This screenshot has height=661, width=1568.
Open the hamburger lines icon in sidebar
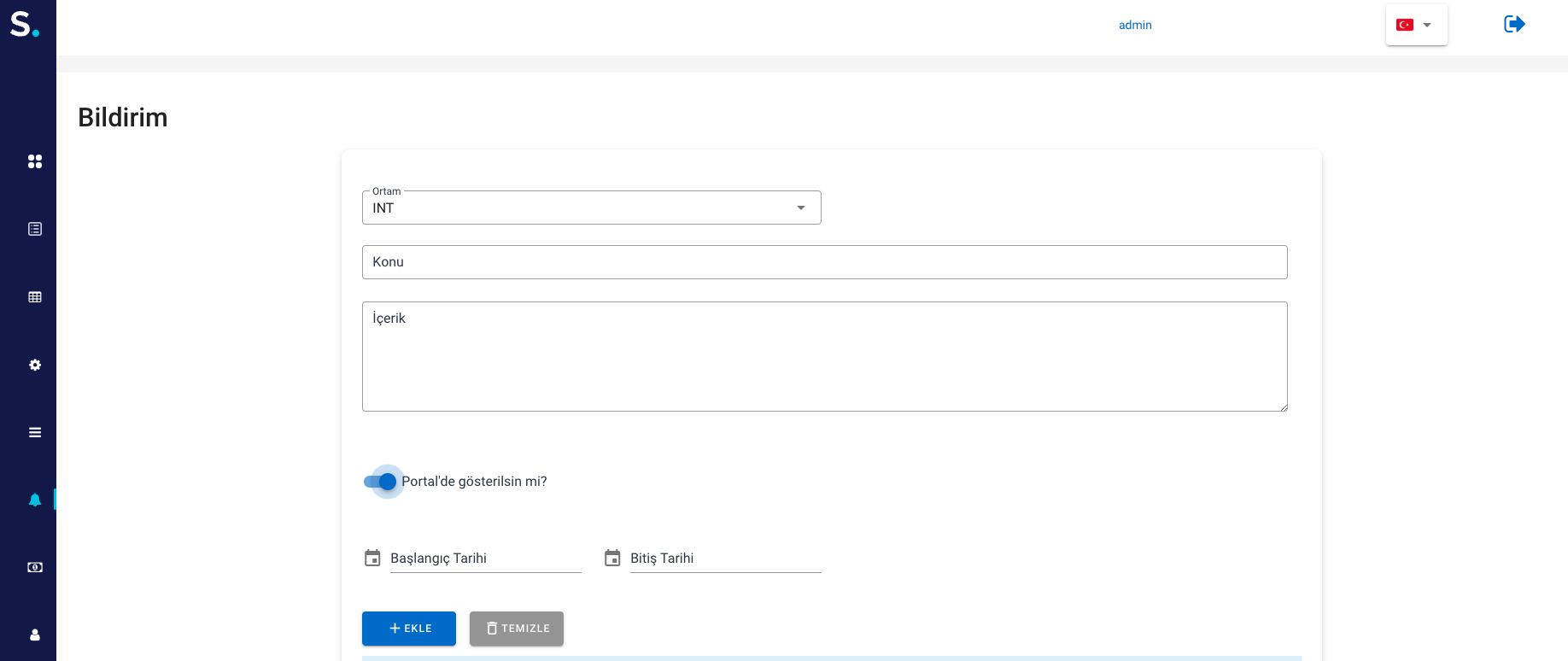[35, 432]
